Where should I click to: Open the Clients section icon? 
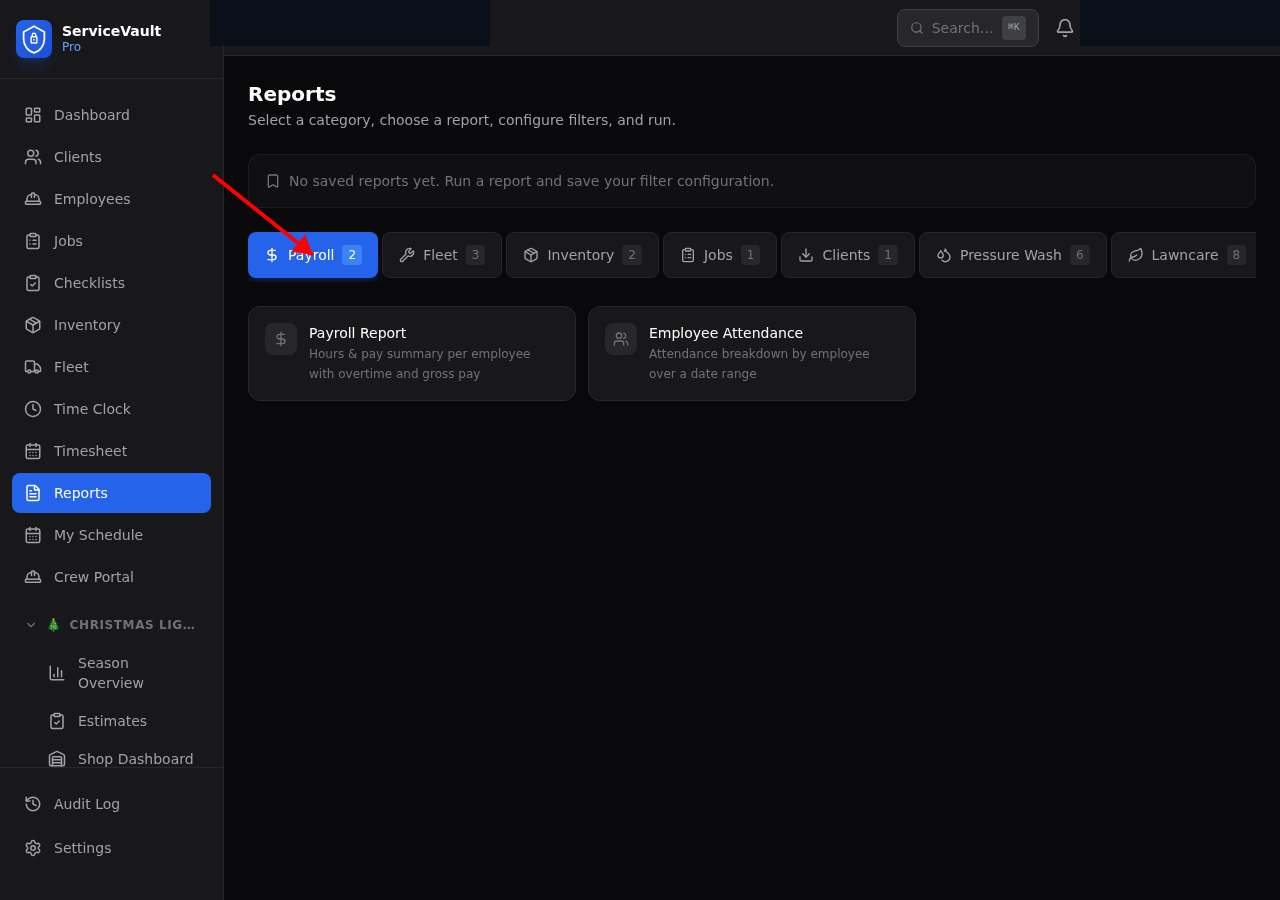31,156
